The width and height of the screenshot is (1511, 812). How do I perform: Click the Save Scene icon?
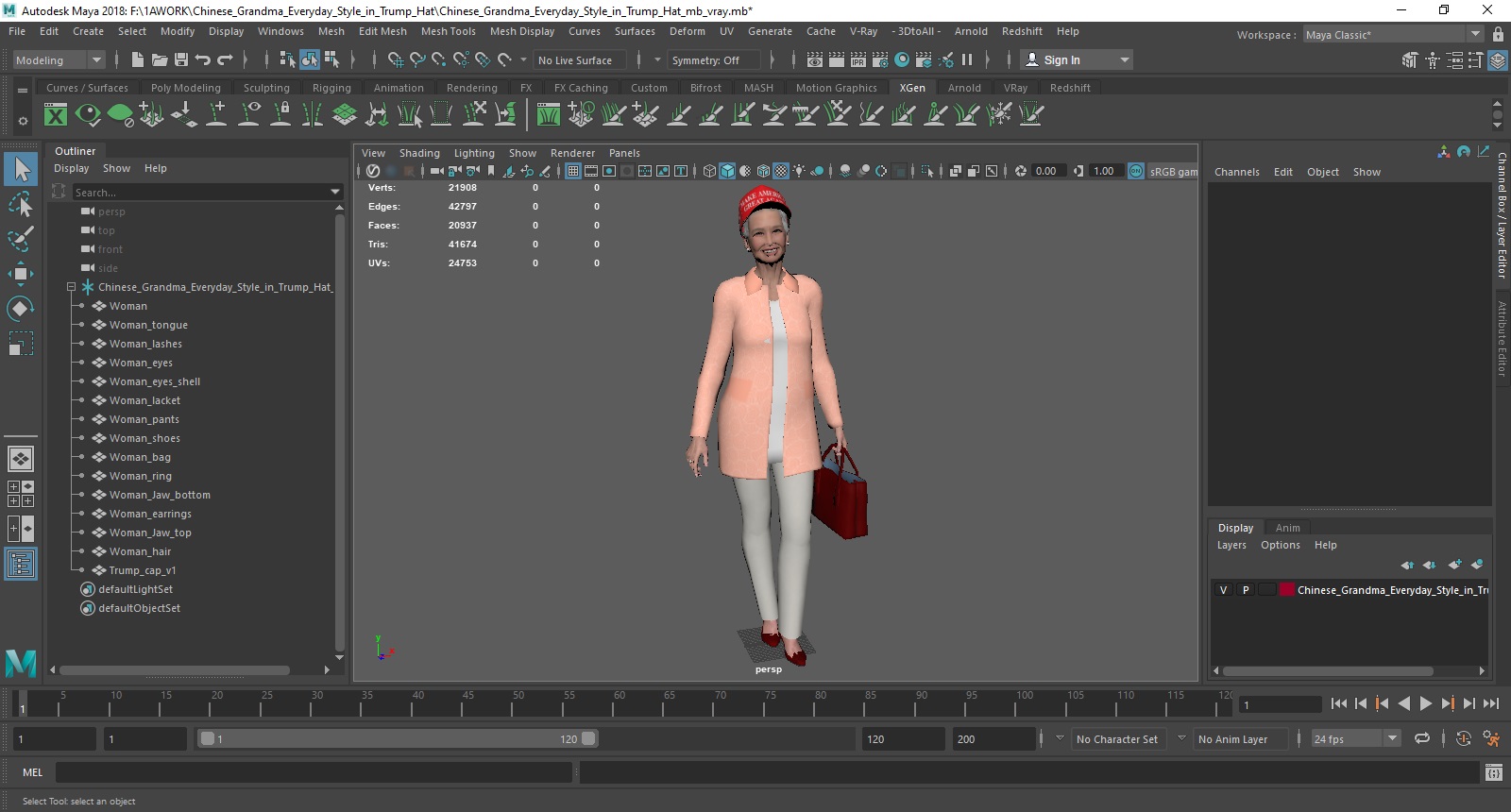pyautogui.click(x=181, y=59)
